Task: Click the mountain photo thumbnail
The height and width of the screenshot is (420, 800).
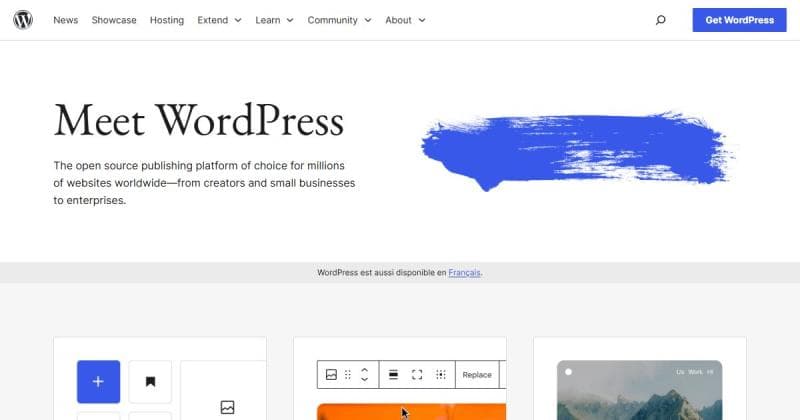Action: 639,390
